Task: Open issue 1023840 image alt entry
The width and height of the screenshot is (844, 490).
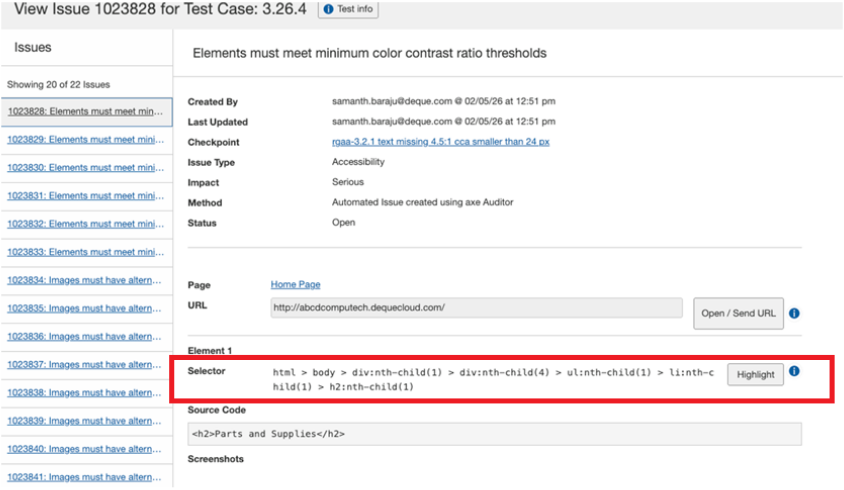Action: (85, 449)
